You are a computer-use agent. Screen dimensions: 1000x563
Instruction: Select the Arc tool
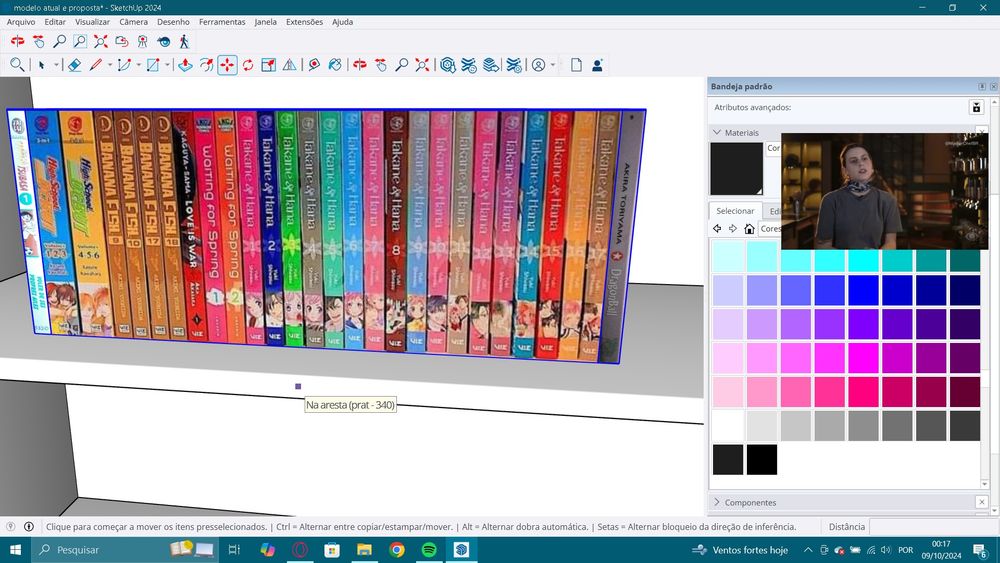[124, 65]
